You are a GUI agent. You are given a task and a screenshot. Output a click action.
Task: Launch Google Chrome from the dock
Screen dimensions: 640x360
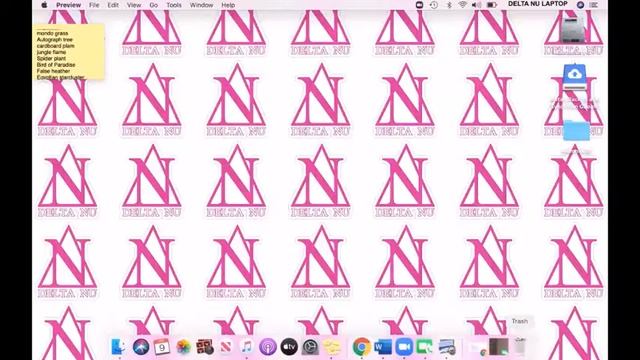click(362, 347)
